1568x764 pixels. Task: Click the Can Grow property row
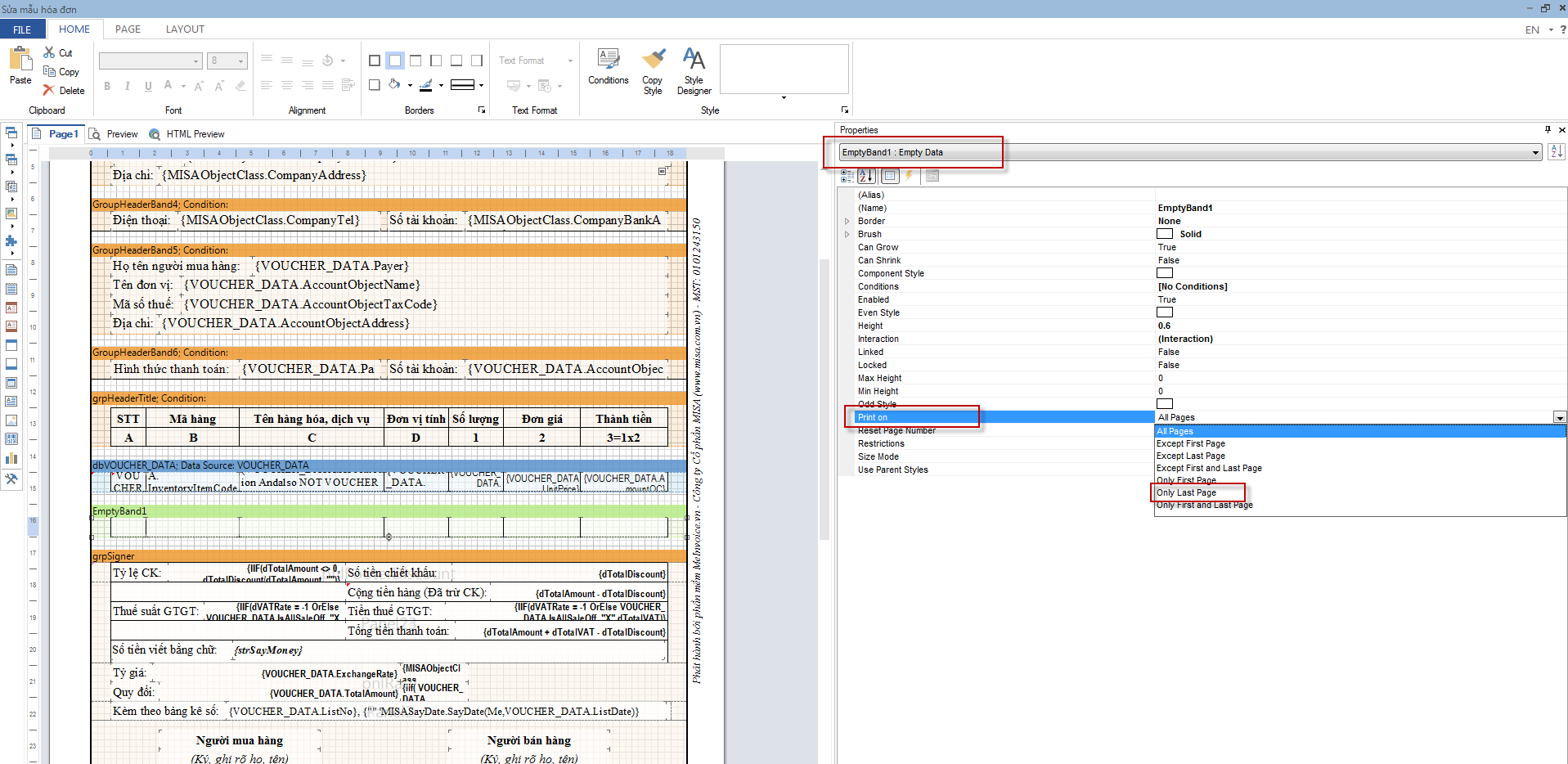click(1202, 247)
